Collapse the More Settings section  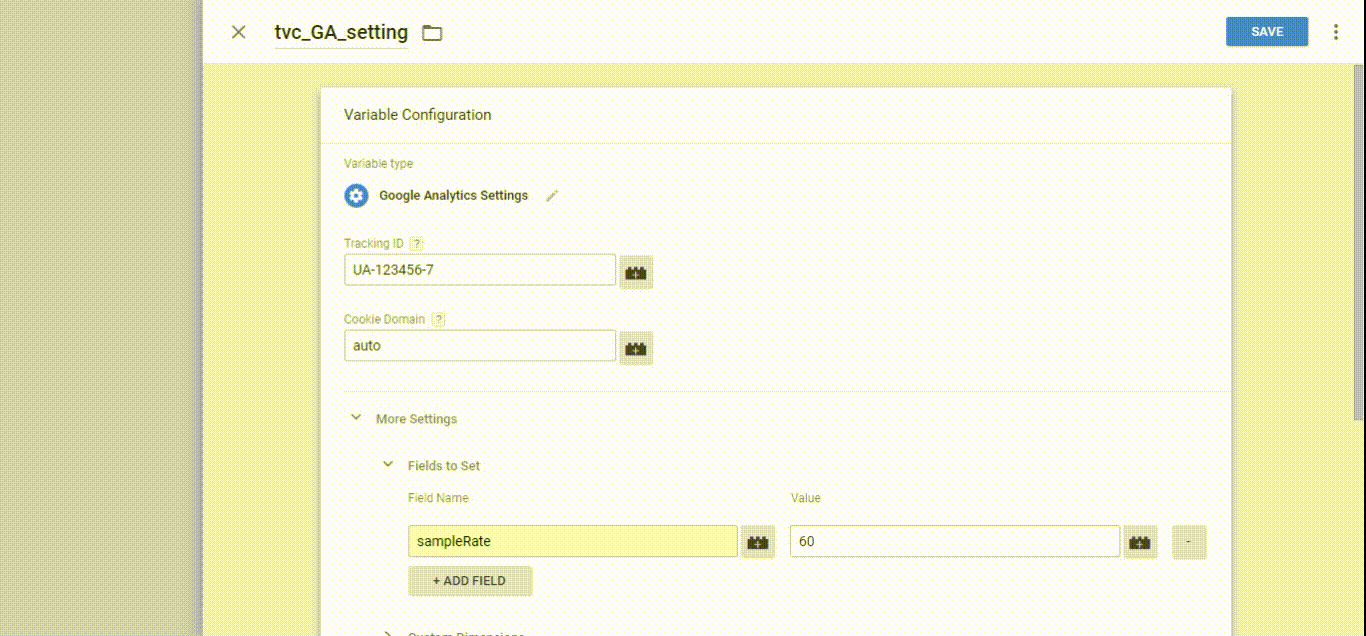(x=356, y=418)
